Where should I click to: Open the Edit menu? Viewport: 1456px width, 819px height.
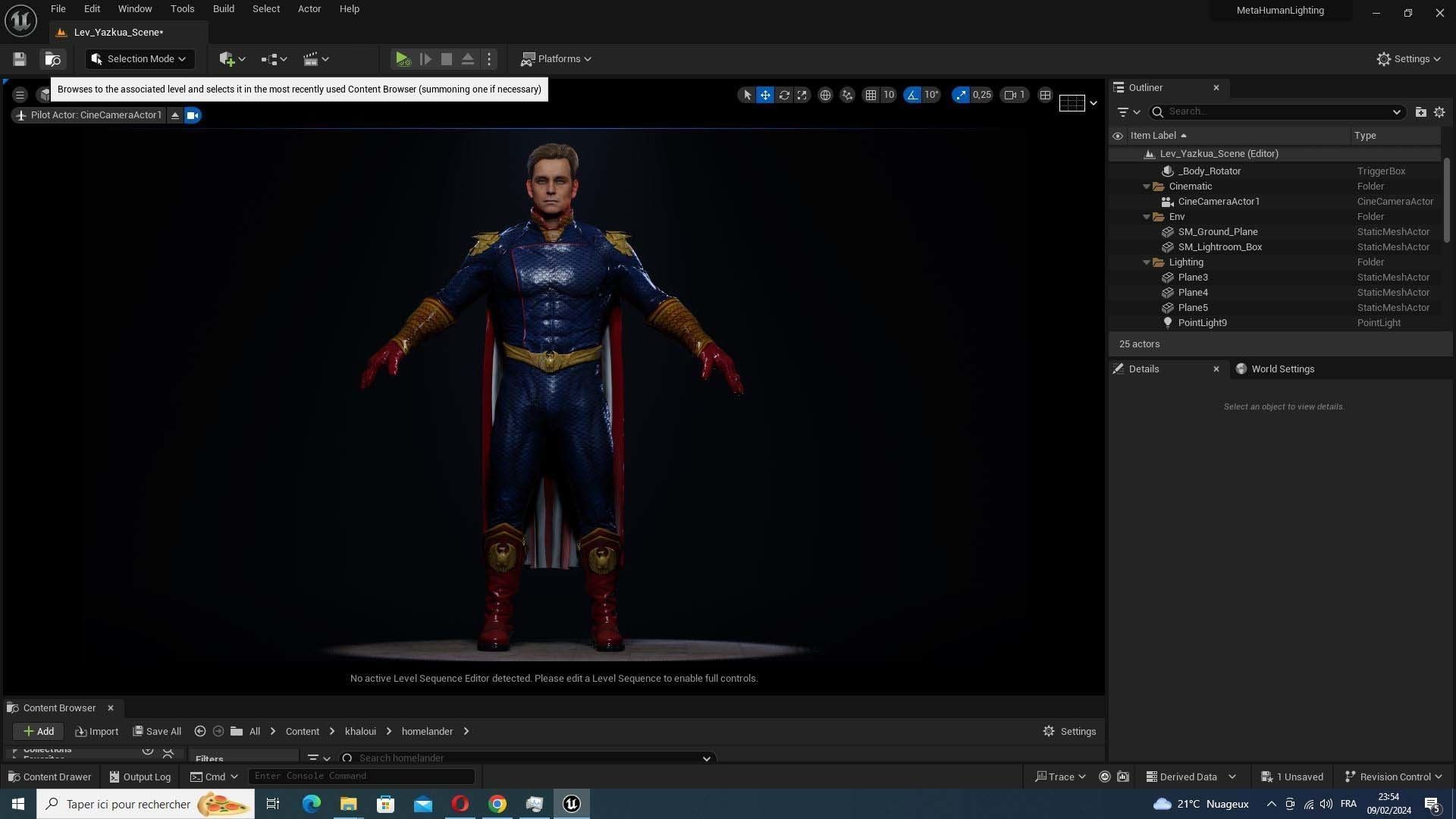92,9
